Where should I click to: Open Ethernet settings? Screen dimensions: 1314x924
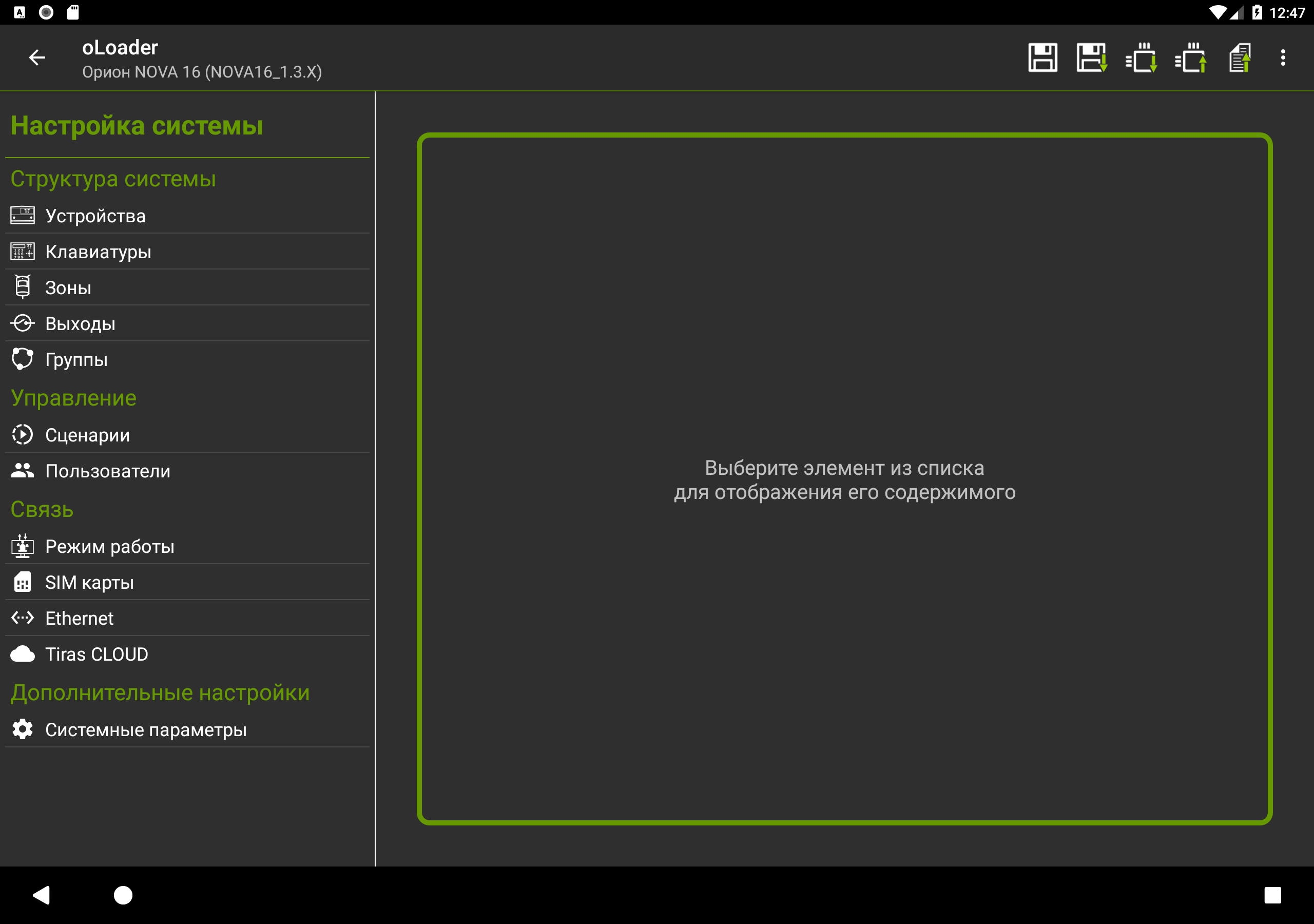(x=79, y=618)
